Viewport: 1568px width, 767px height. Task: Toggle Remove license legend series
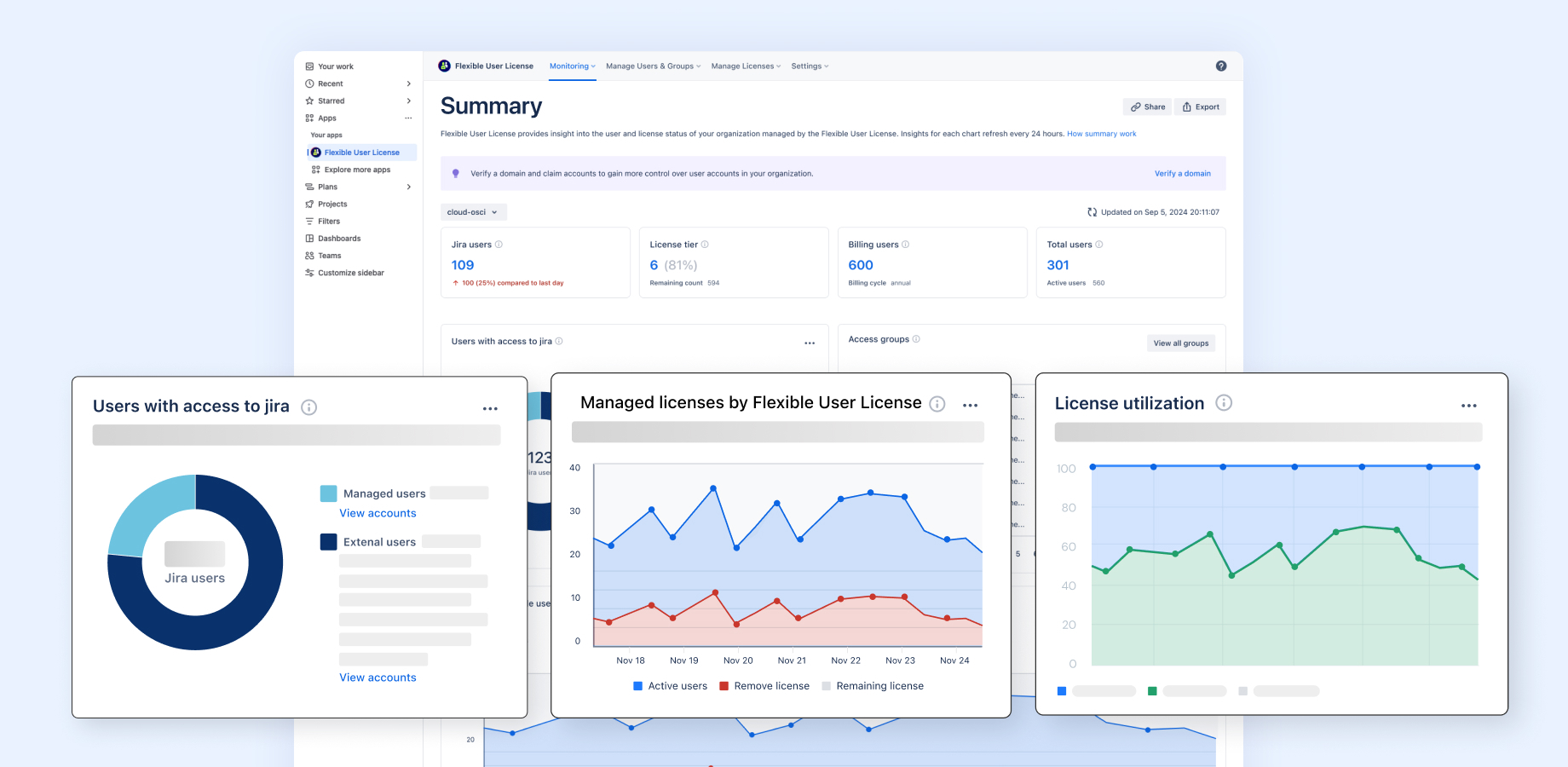[764, 686]
